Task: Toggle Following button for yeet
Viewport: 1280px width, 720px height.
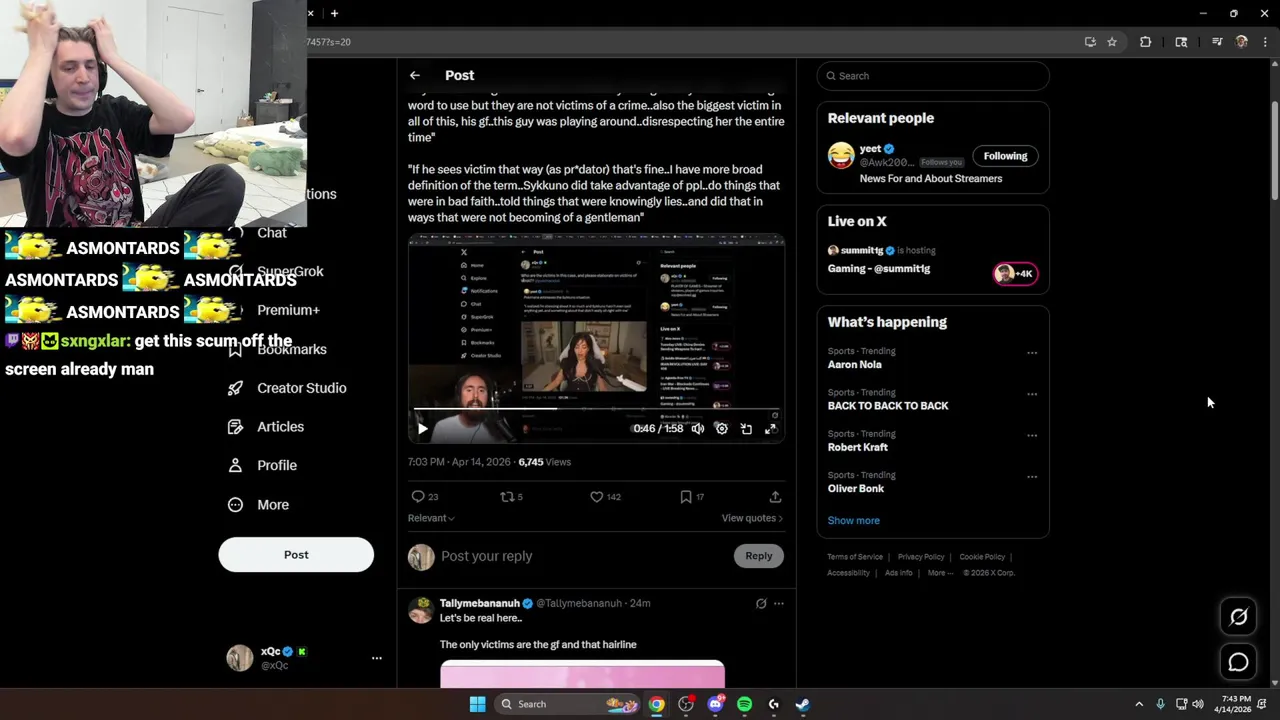Action: tap(1005, 156)
